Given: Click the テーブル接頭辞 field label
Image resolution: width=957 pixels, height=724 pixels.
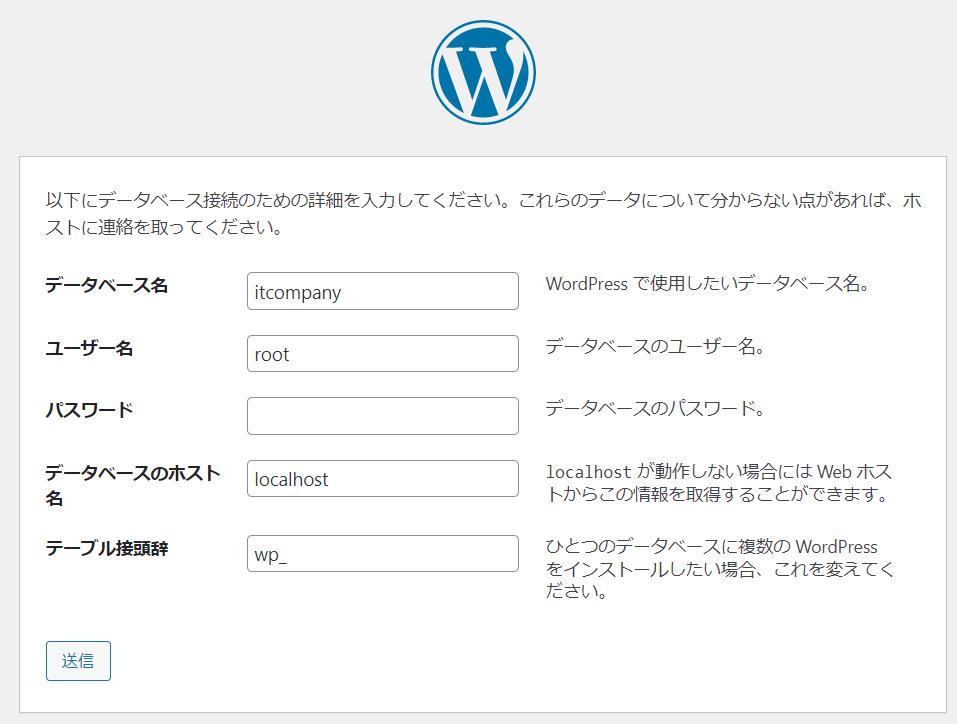Looking at the screenshot, I should 107,548.
